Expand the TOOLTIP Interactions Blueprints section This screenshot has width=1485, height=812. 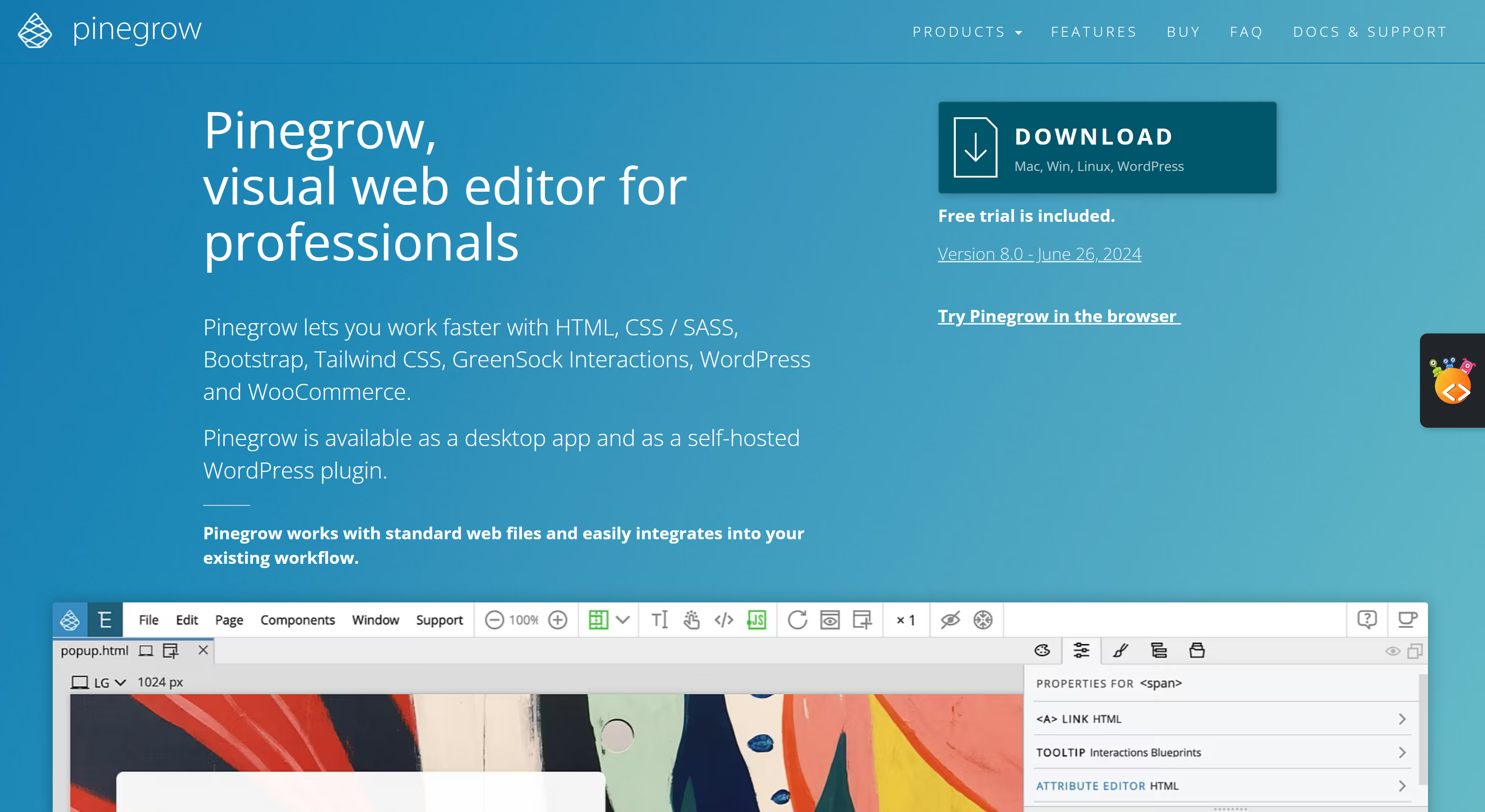[x=1221, y=753]
